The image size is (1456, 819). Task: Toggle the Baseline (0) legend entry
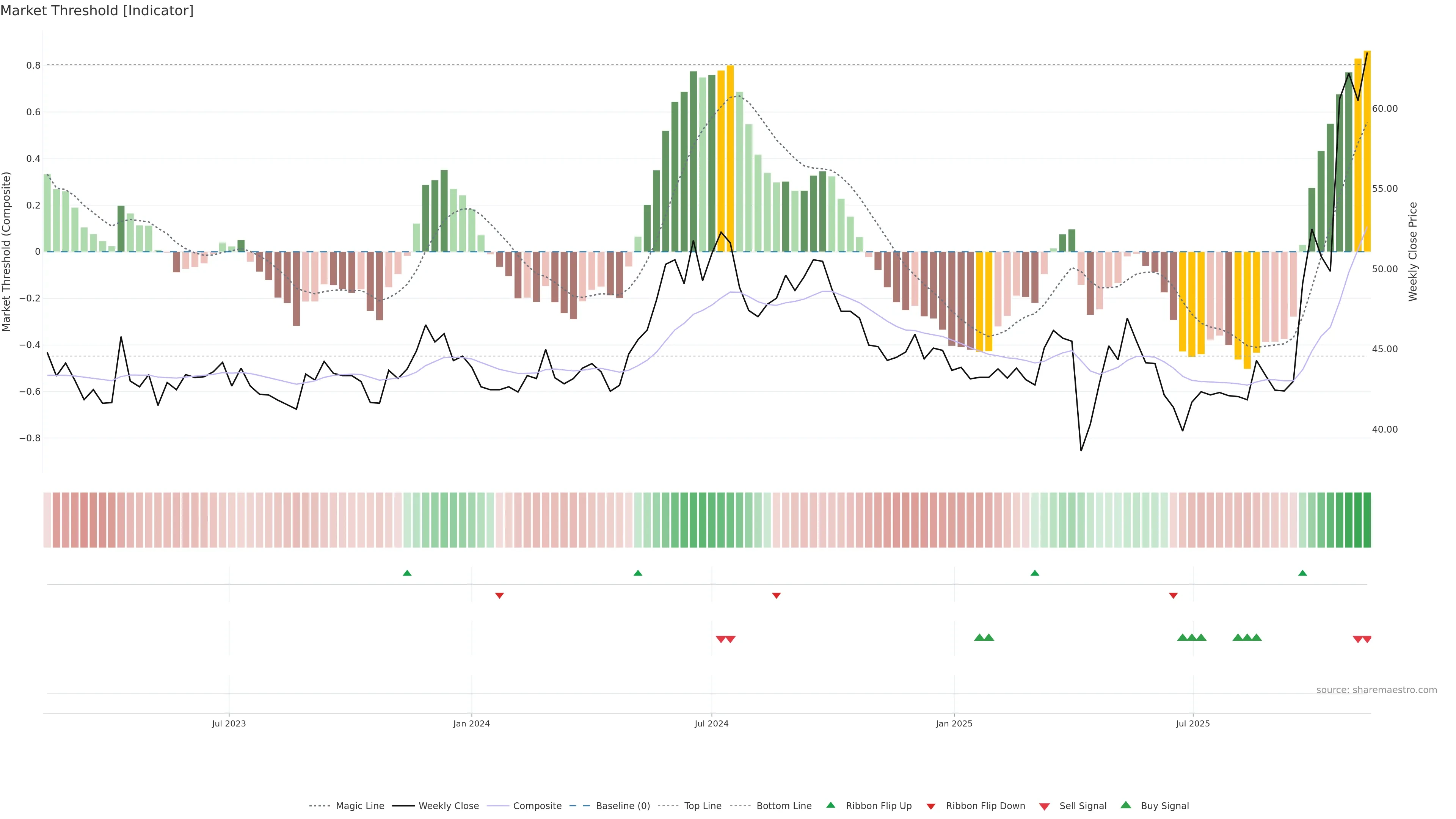point(622,806)
